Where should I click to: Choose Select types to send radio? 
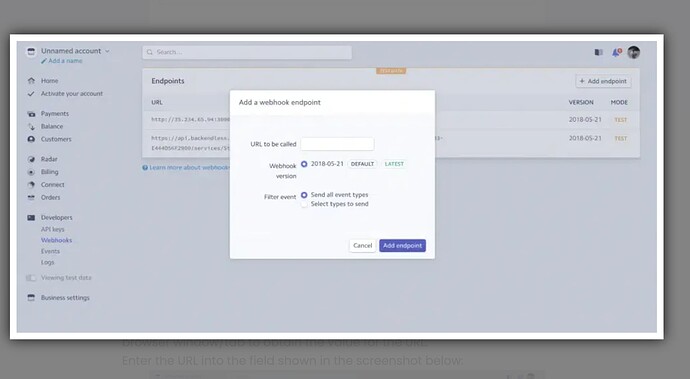[304, 204]
